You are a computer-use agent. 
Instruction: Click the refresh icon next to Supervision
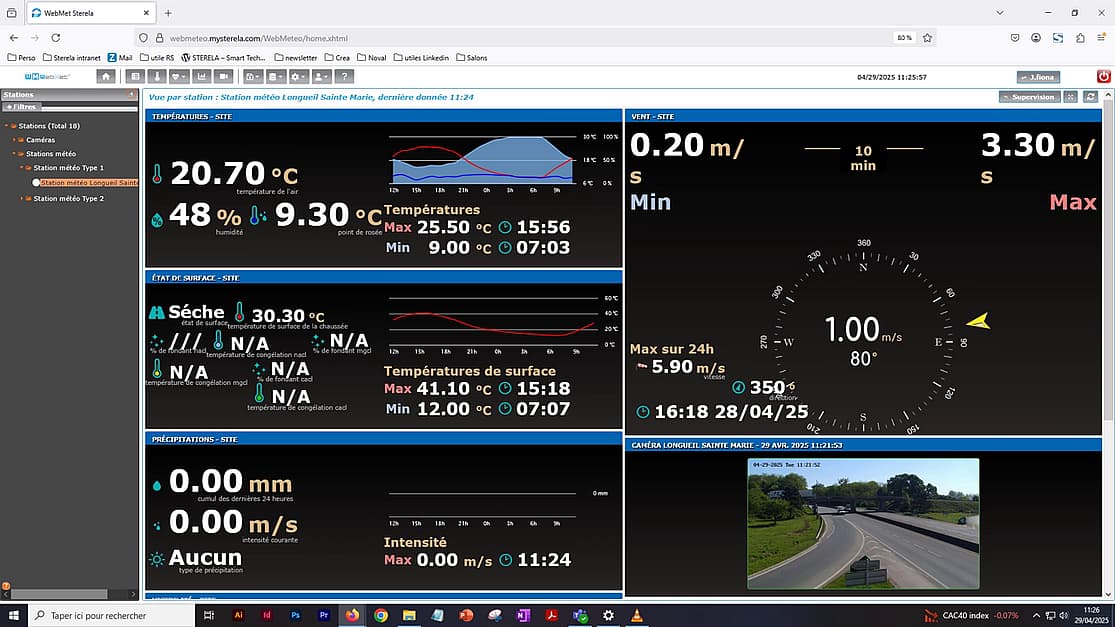tap(1090, 97)
